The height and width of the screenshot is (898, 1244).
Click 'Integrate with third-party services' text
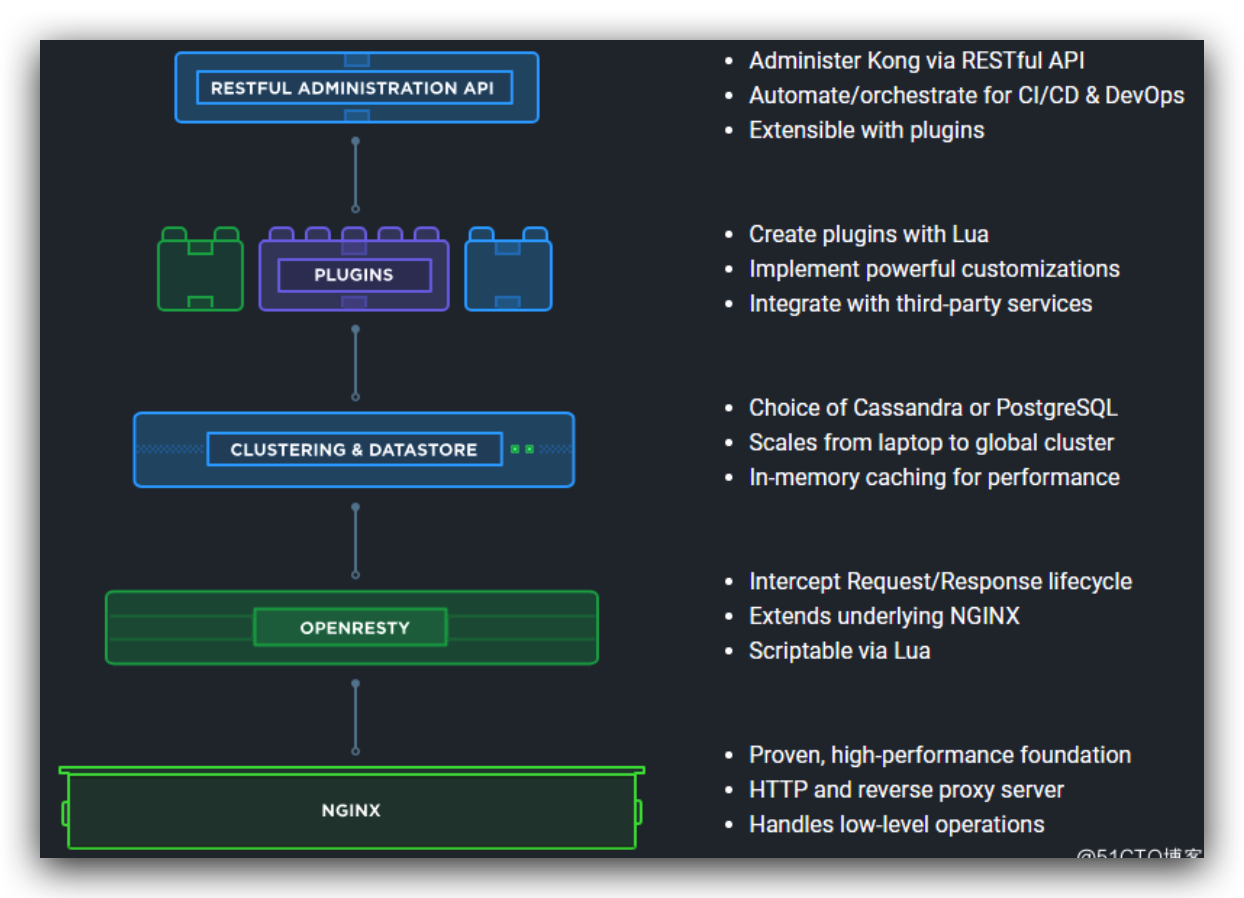(x=920, y=304)
